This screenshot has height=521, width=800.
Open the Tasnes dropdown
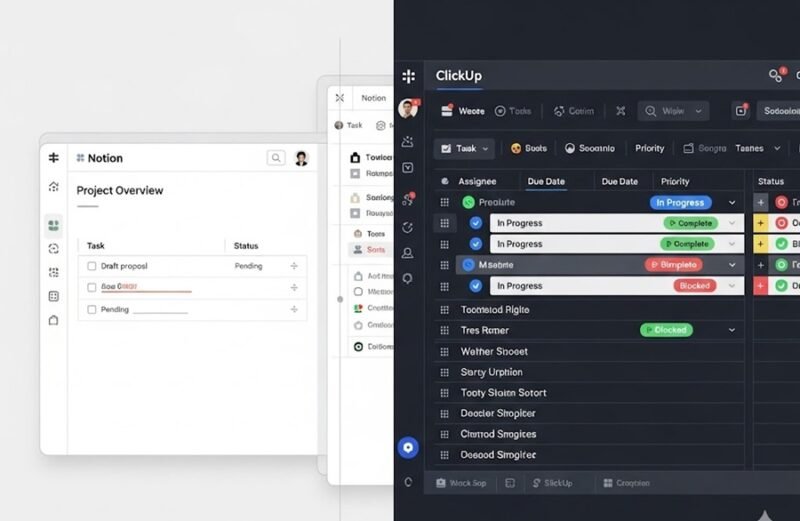(758, 148)
